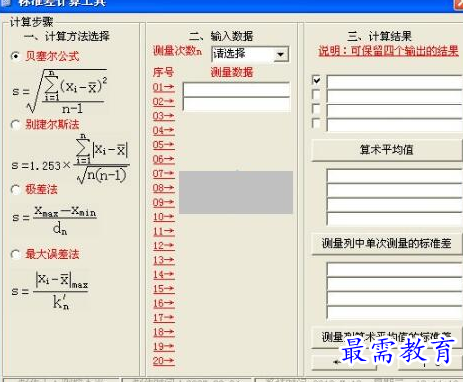The height and width of the screenshot is (382, 463).
Task: Click the second output box beside the unchecked checkbox
Action: point(395,96)
